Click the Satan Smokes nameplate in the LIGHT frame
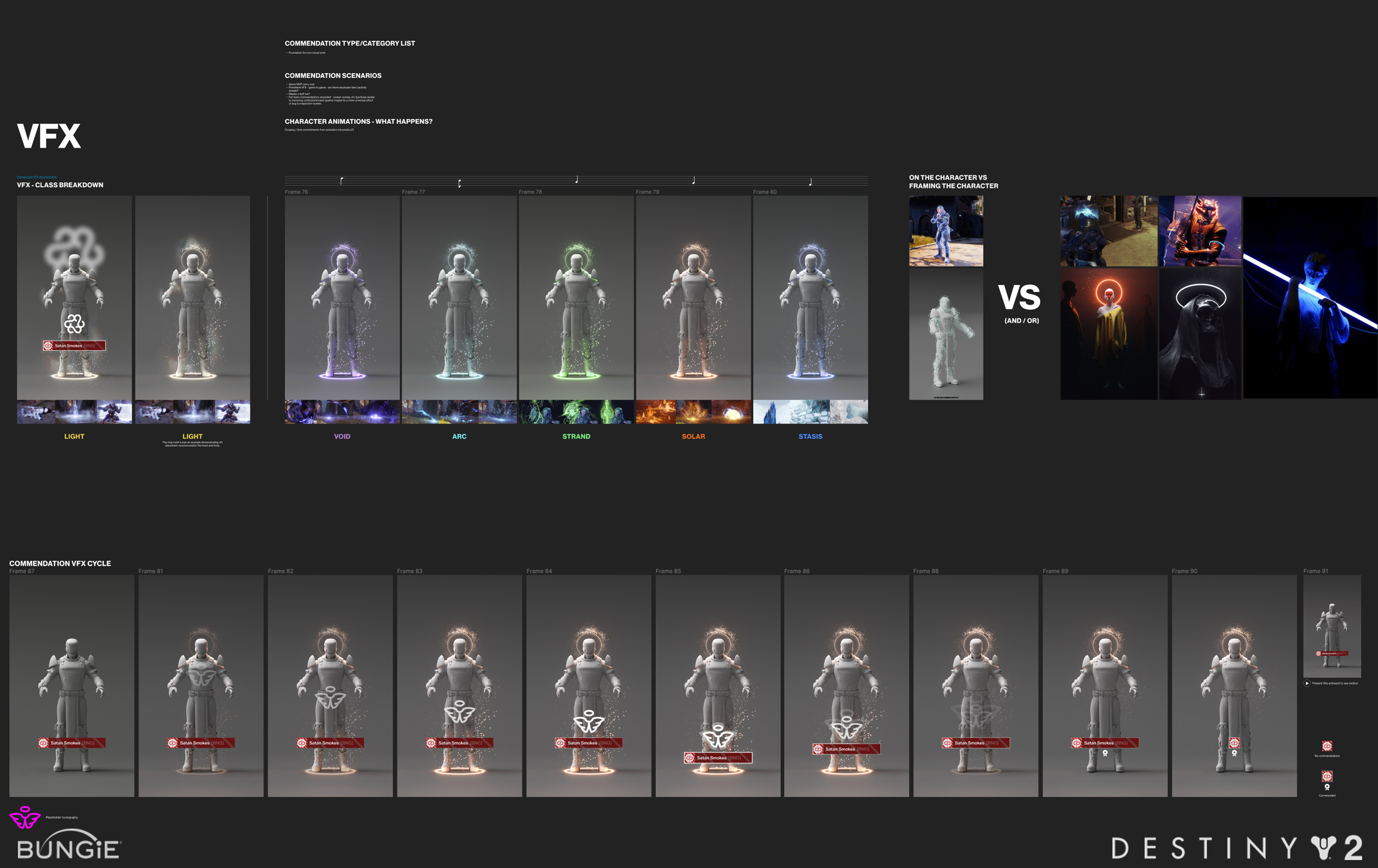Screen dimensions: 1378x868 (74, 346)
